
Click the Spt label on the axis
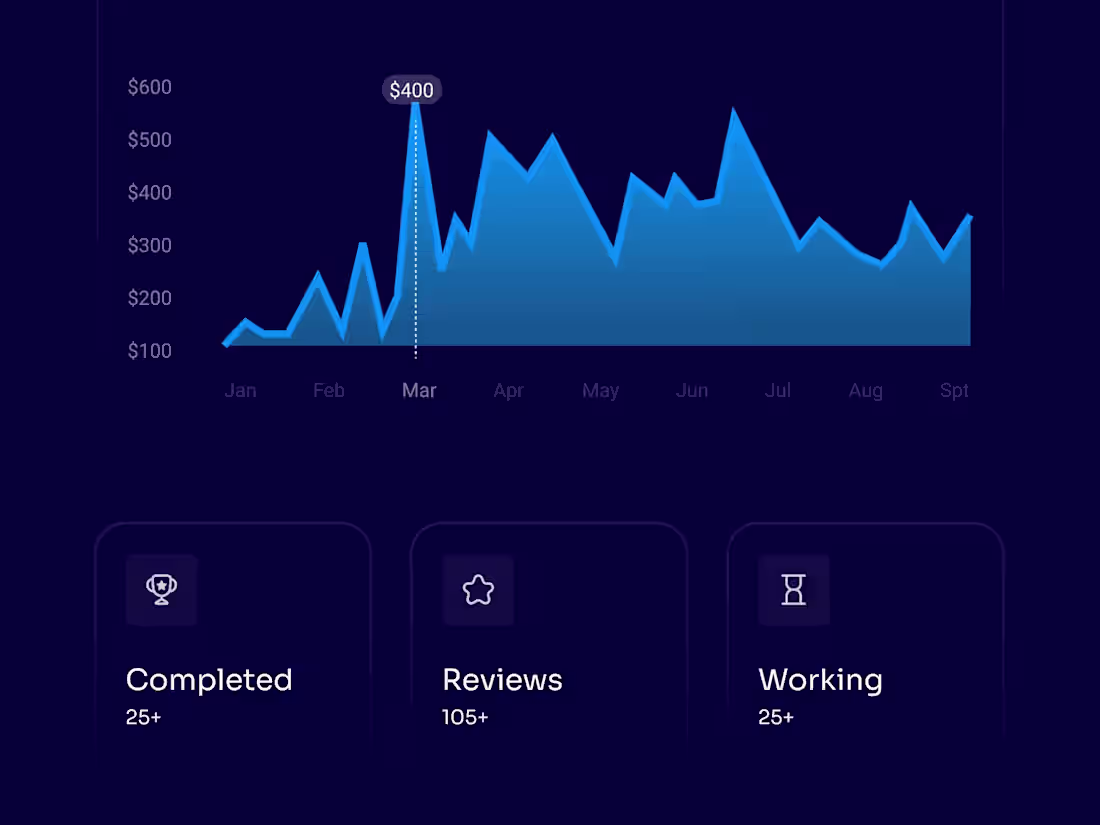click(x=954, y=390)
